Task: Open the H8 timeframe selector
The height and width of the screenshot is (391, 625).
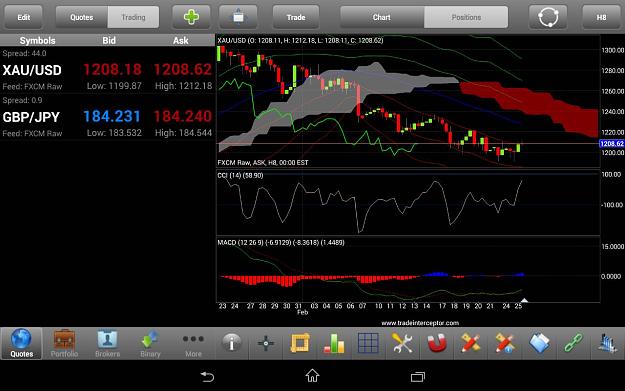Action: 601,17
